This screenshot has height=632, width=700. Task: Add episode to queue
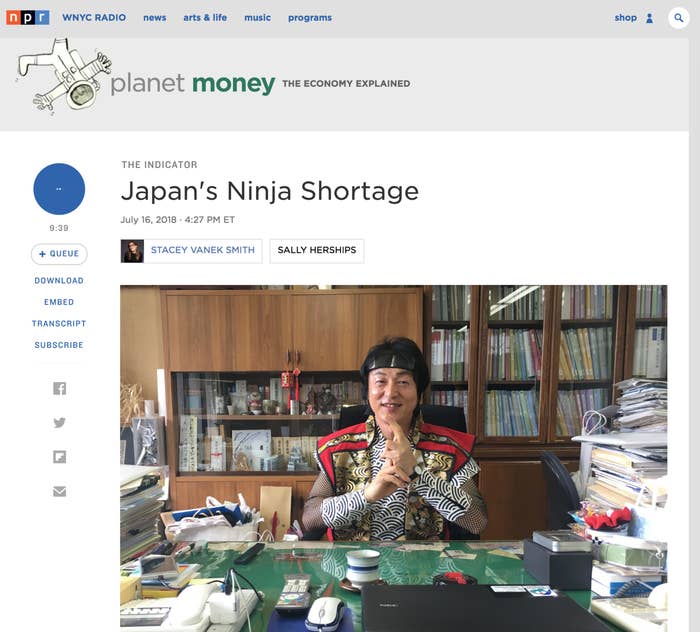click(59, 254)
